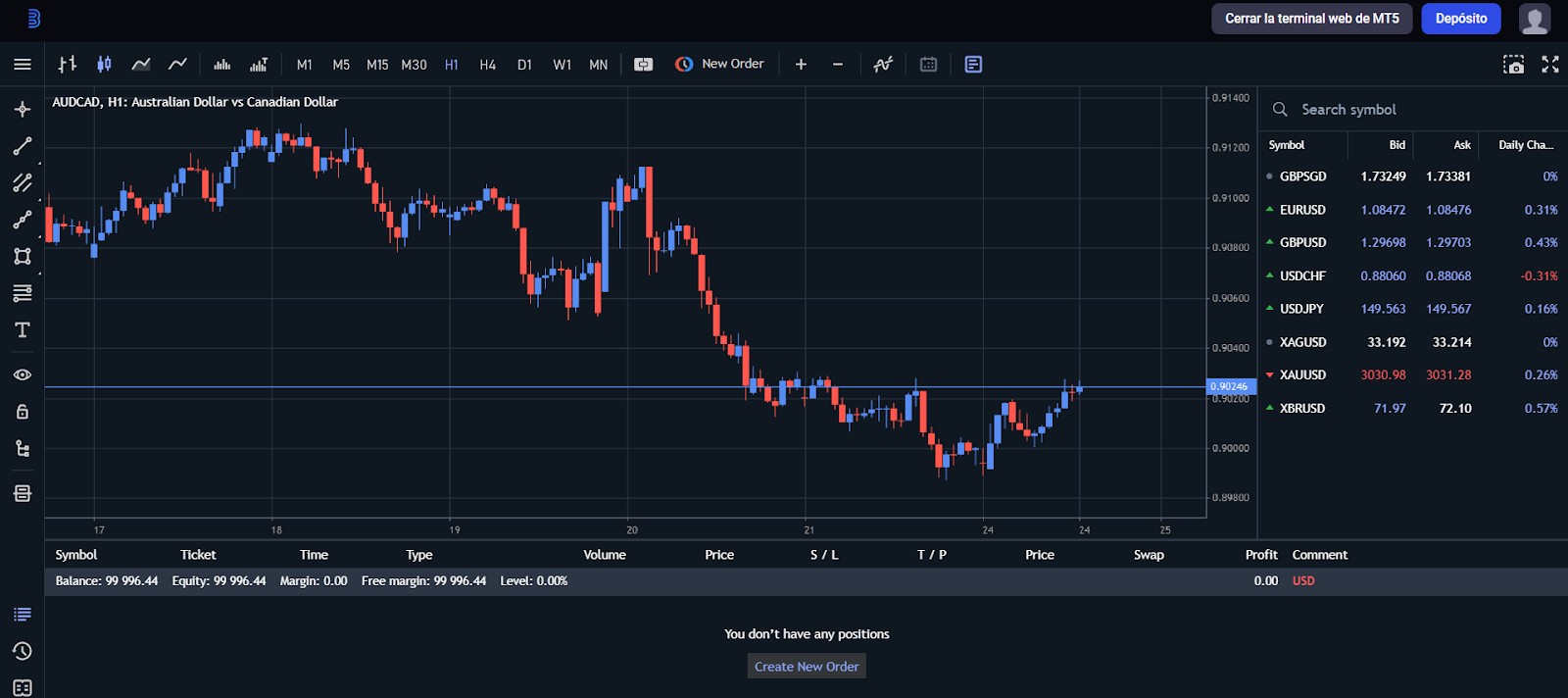Select the D1 timeframe
Screen dimensions: 1568x698
[x=525, y=65]
